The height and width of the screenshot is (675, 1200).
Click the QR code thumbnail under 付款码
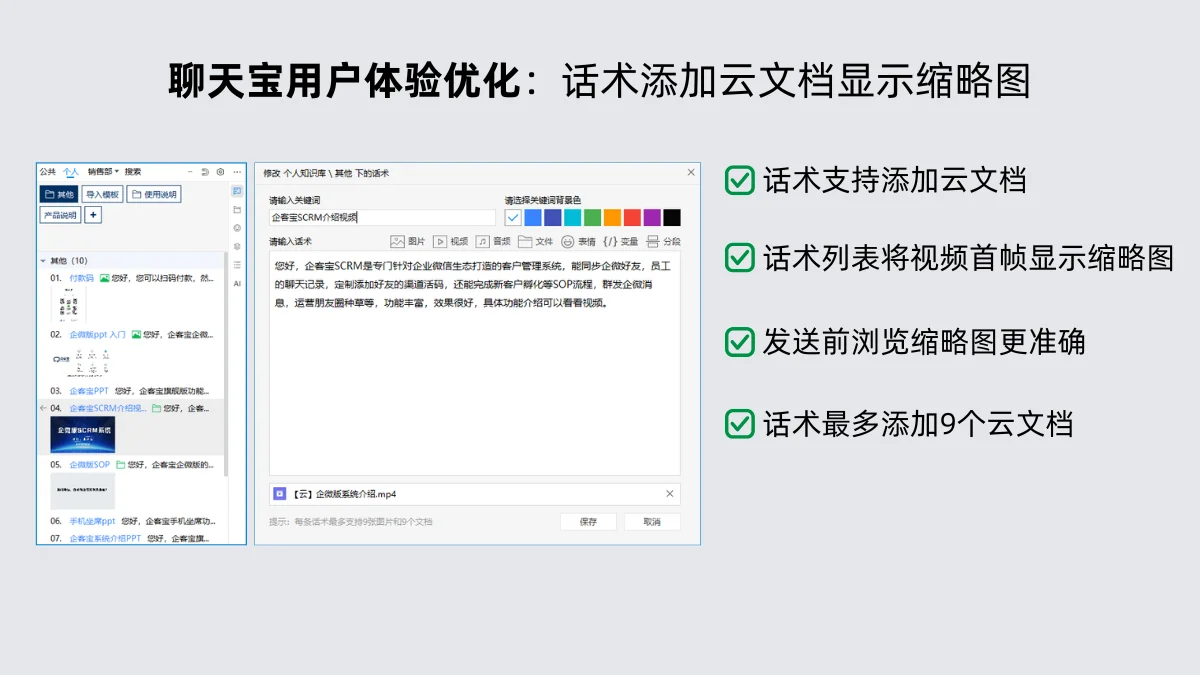click(x=68, y=304)
